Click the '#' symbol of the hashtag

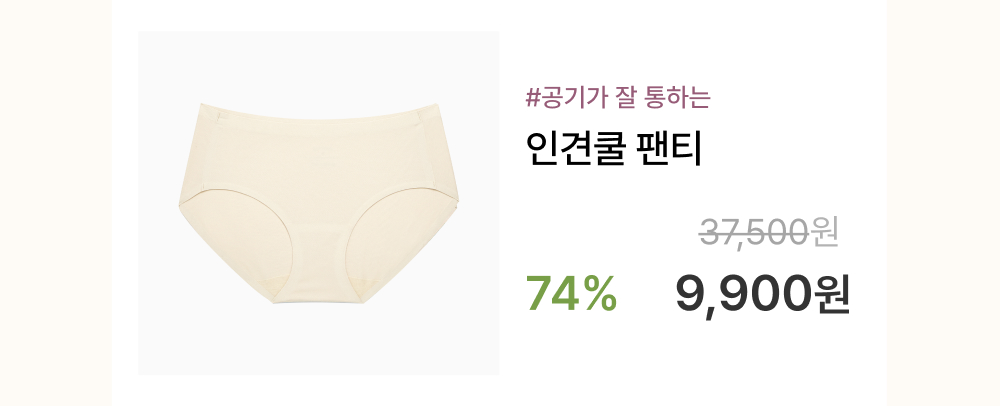tap(533, 99)
